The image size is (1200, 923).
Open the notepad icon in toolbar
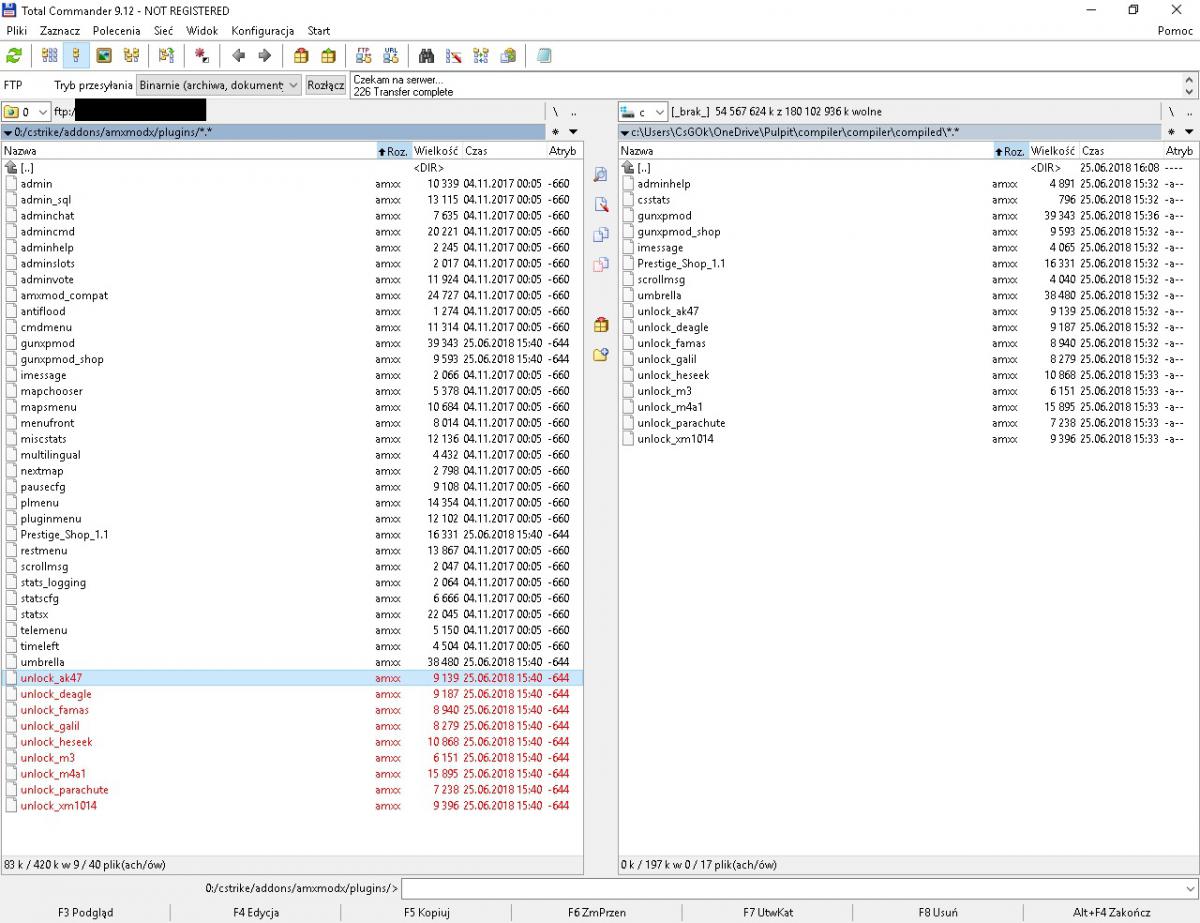pos(544,56)
